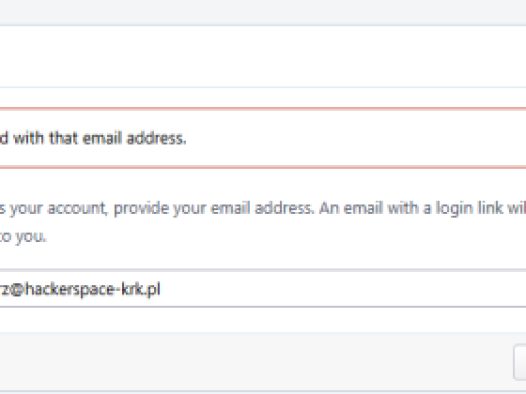Click 'email address.' in the error message
The image size is (526, 394).
pos(134,138)
